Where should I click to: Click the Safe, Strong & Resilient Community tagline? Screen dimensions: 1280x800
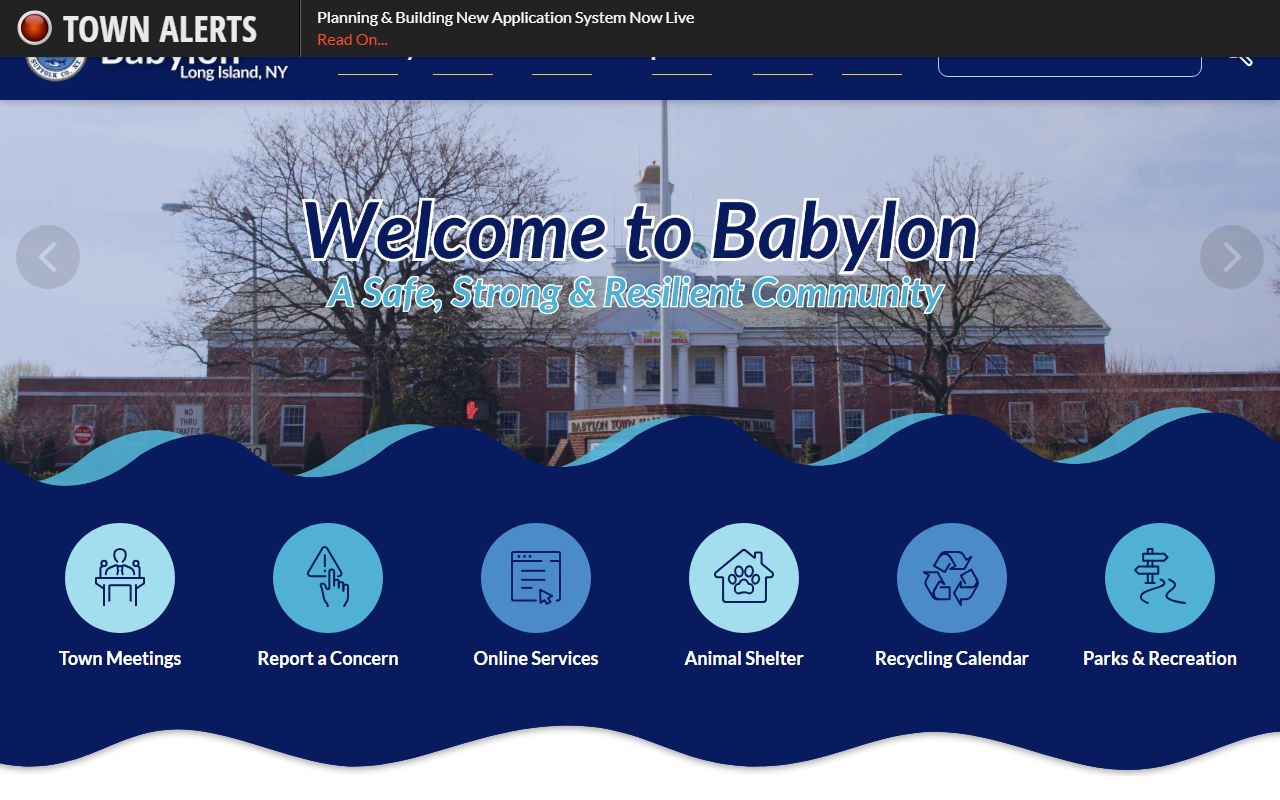tap(636, 292)
